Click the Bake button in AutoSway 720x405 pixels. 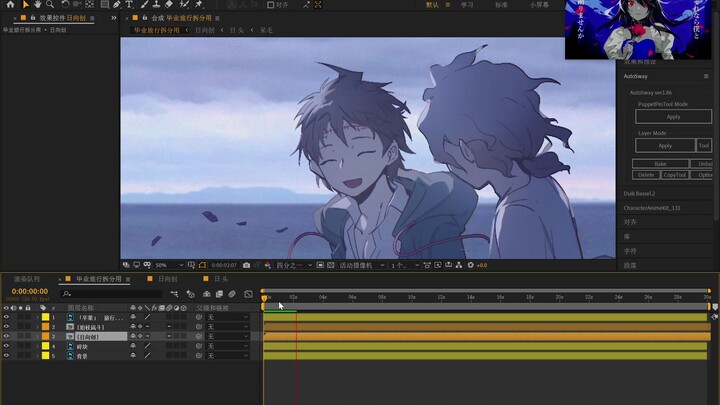660,164
